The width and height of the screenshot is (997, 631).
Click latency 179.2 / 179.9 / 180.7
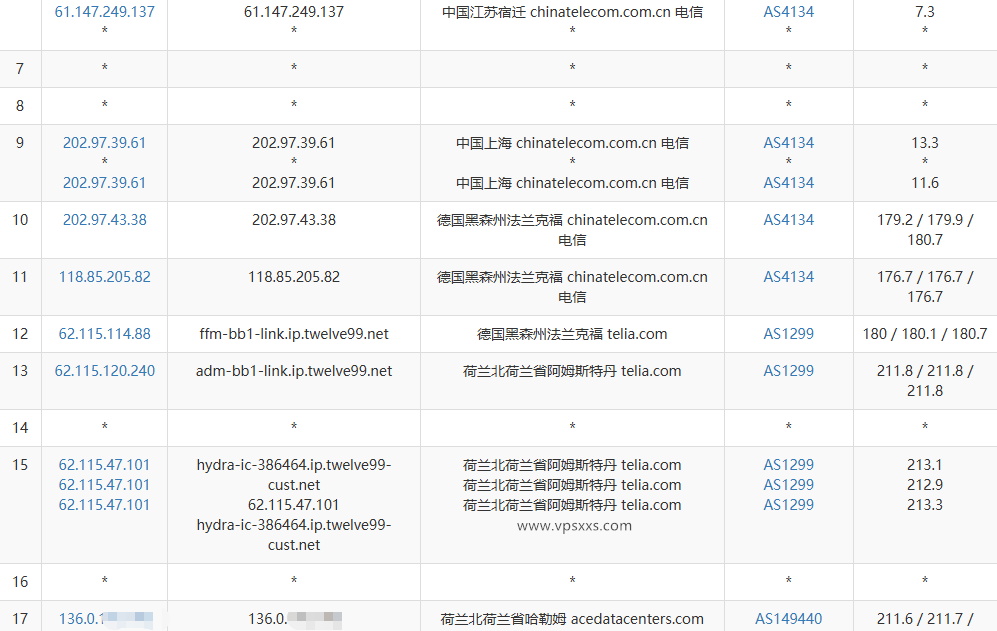(x=925, y=230)
